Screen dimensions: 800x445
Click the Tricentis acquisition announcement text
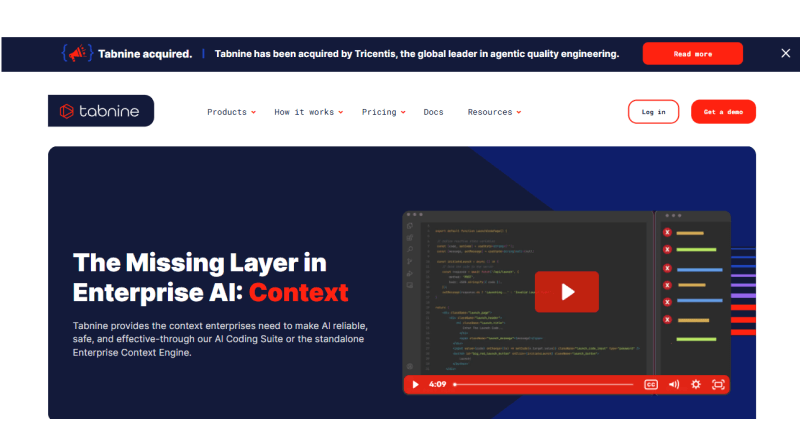point(416,54)
